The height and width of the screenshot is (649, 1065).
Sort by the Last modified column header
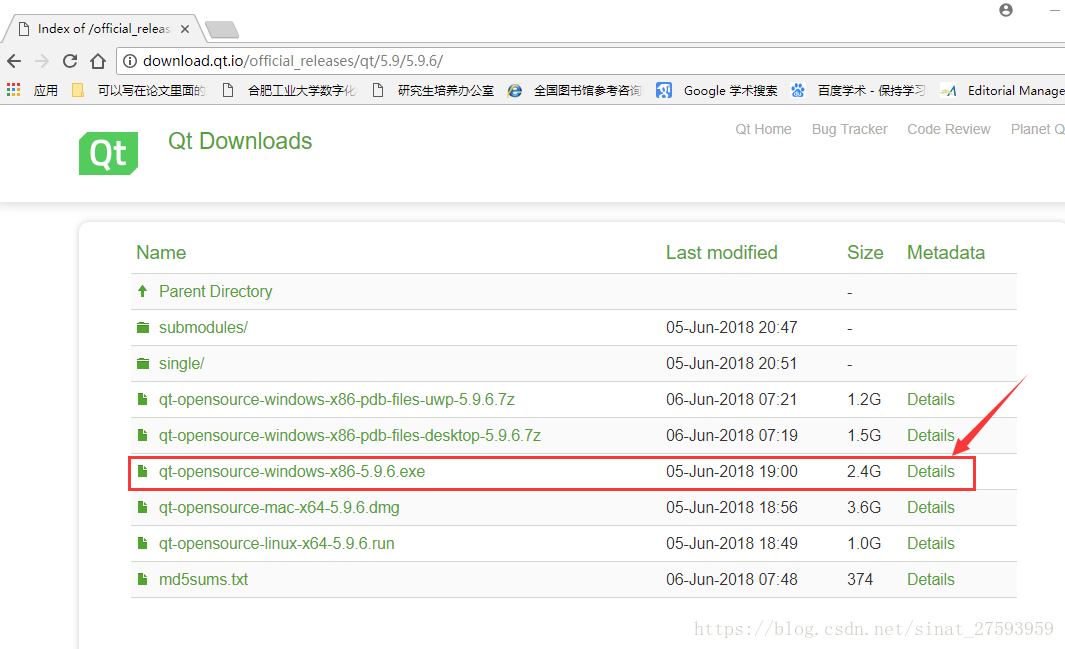coord(721,253)
